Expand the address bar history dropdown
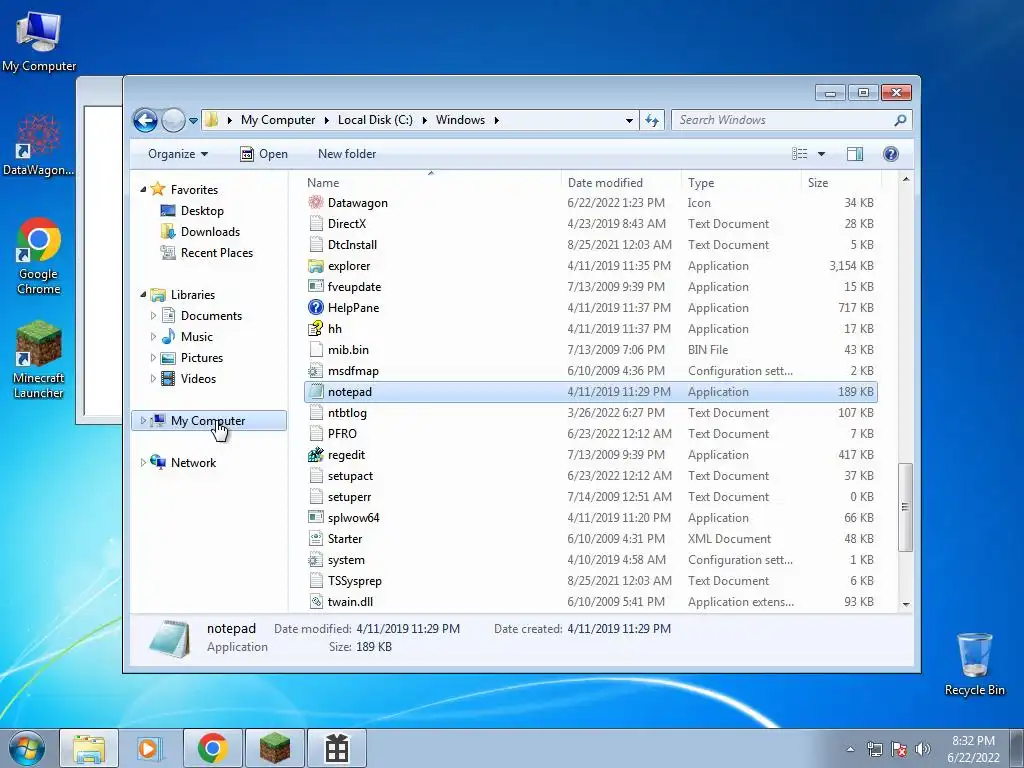This screenshot has height=768, width=1024. (629, 120)
